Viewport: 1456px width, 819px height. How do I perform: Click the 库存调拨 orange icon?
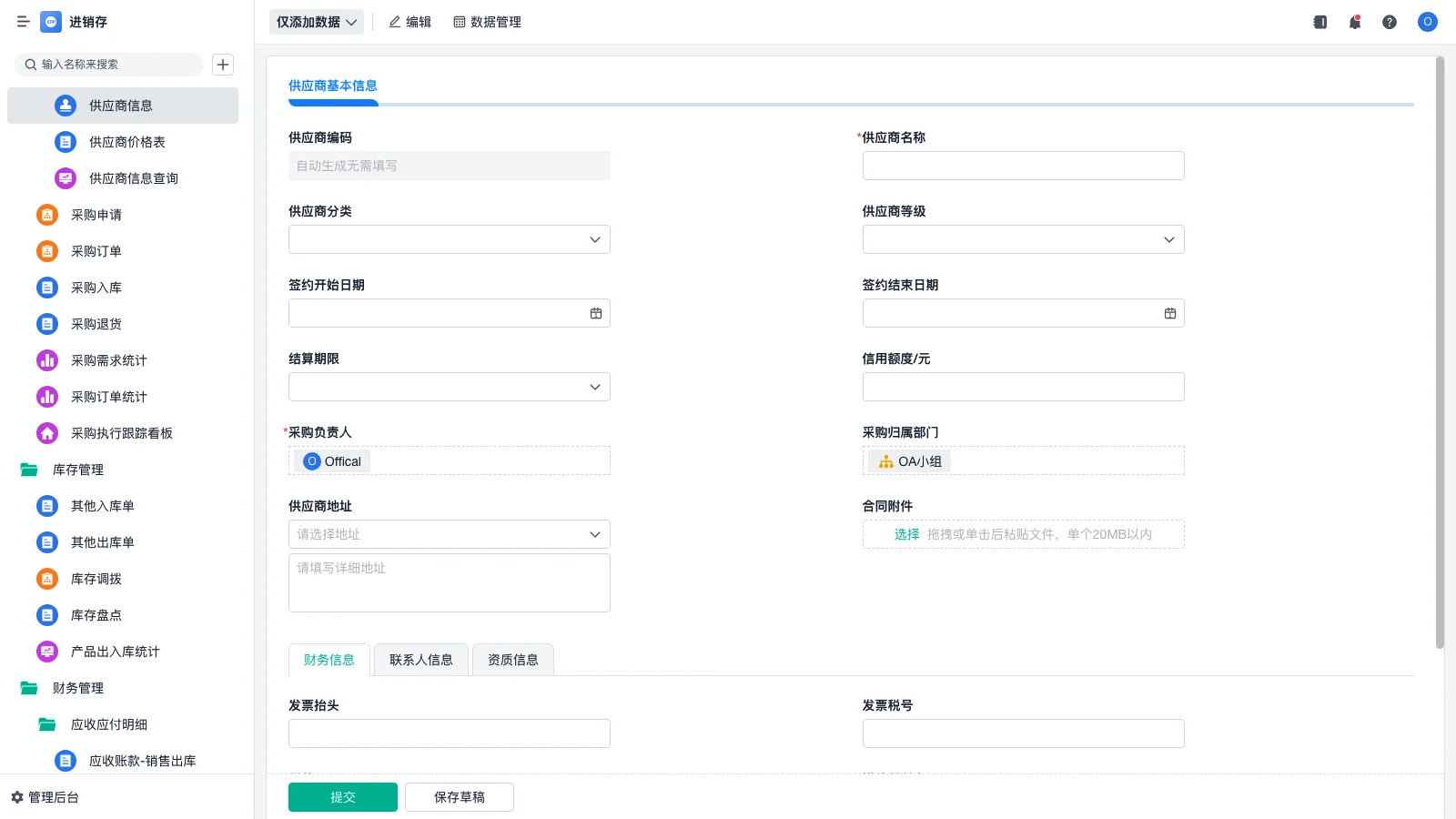click(x=47, y=579)
